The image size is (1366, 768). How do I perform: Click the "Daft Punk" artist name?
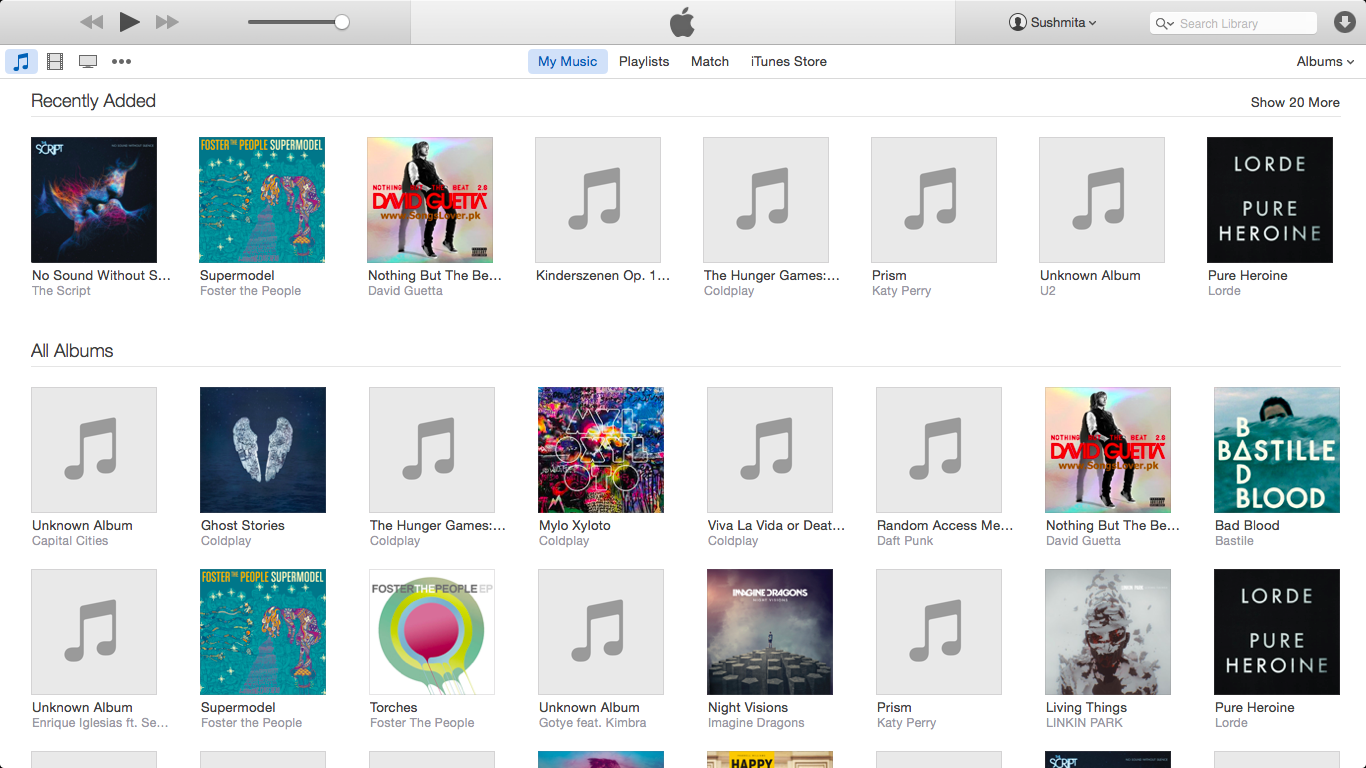(x=905, y=541)
